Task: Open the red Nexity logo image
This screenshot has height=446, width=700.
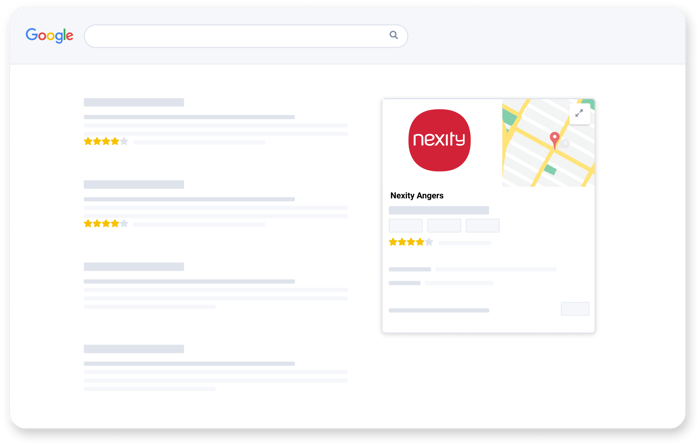Action: tap(439, 140)
